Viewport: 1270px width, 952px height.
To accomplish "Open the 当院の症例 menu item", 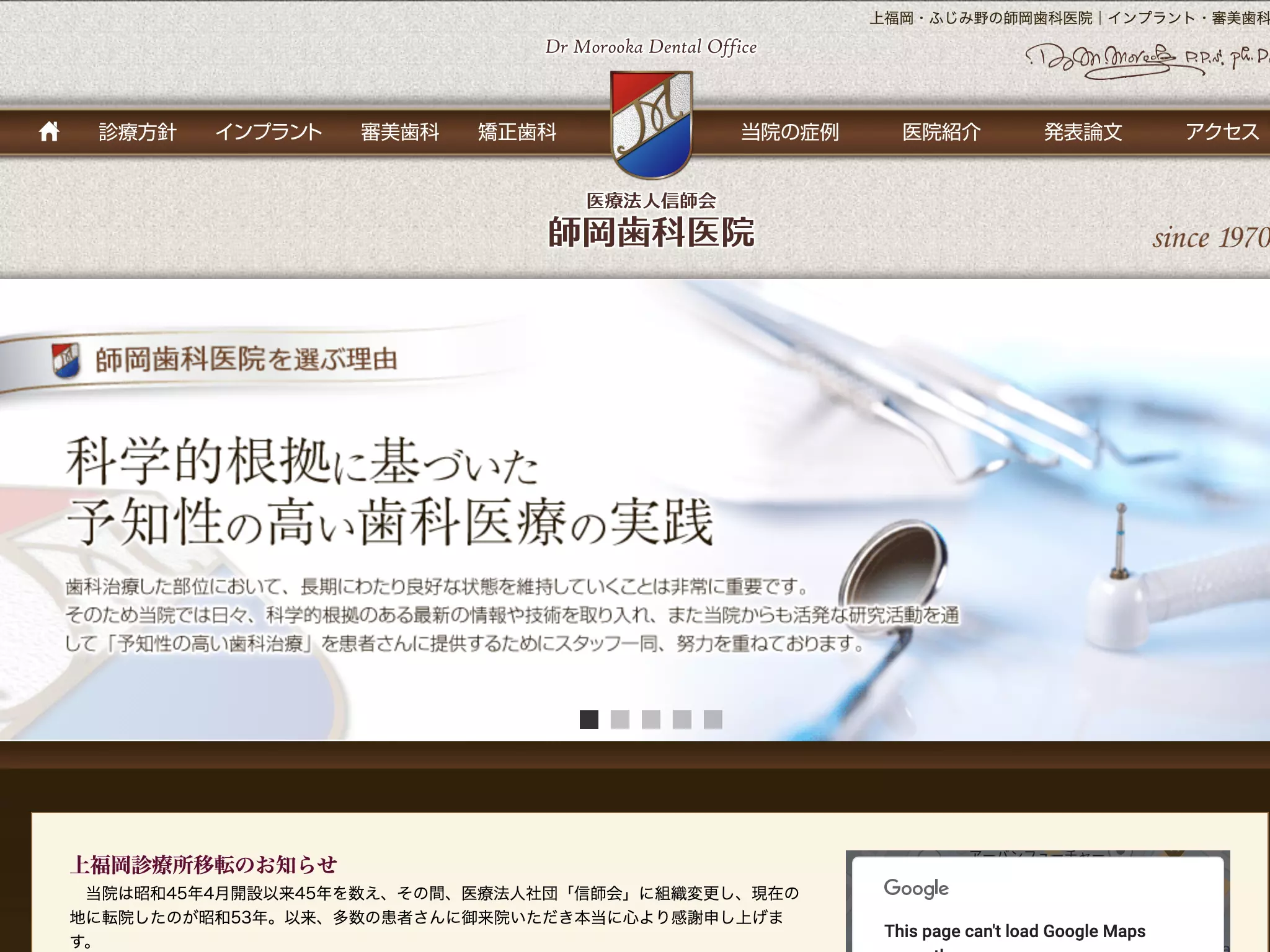I will click(790, 131).
